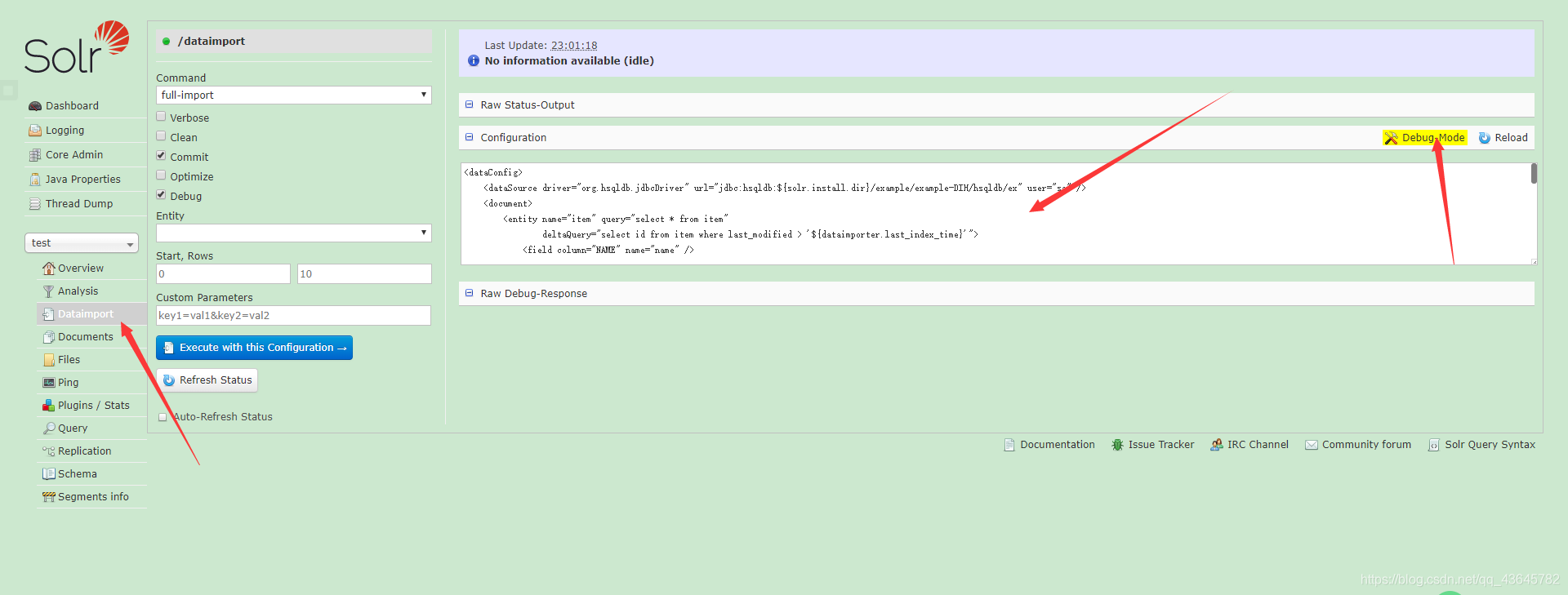1568x595 pixels.
Task: Collapse the Raw Status-Output section
Action: point(470,104)
